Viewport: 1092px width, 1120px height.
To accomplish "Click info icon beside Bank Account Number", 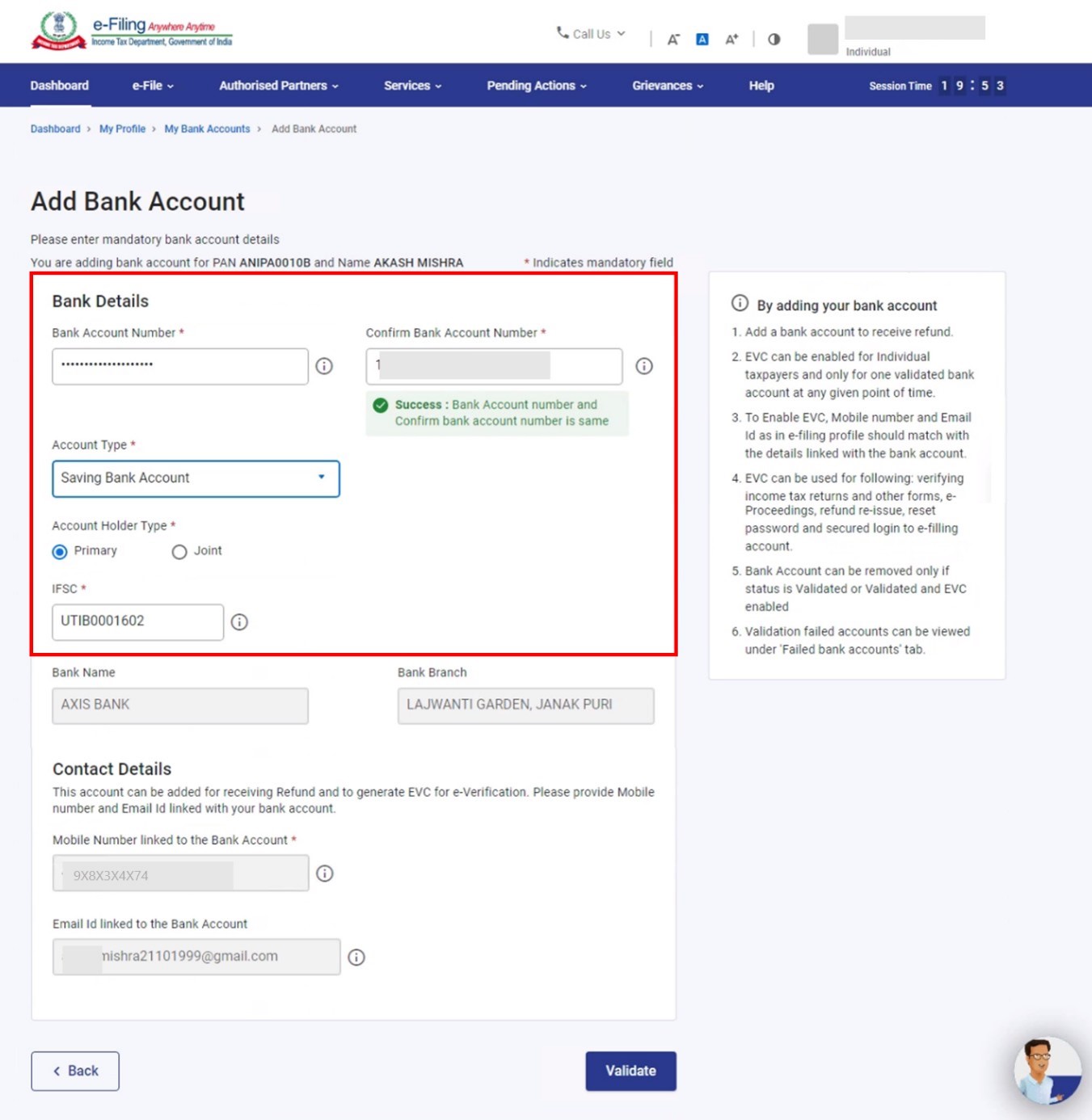I will point(324,366).
